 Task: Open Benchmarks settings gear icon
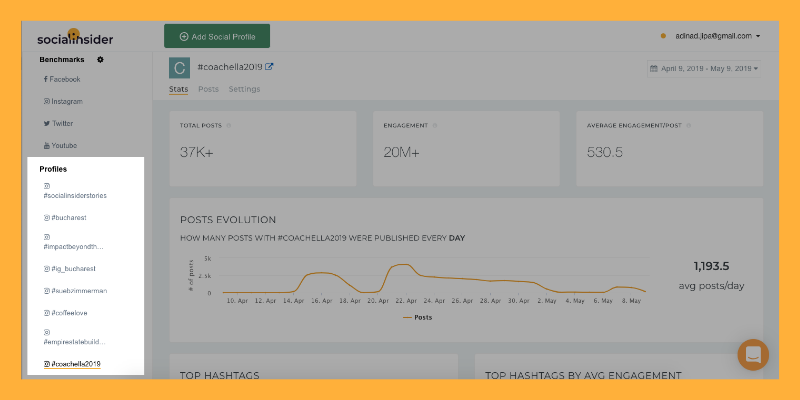[101, 60]
